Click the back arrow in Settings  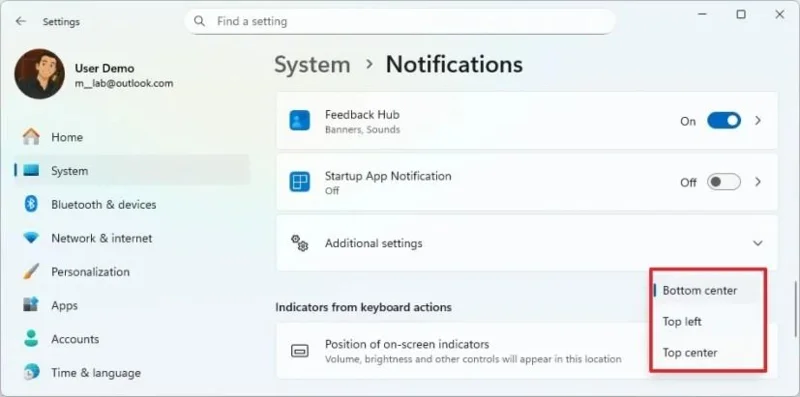pos(20,21)
